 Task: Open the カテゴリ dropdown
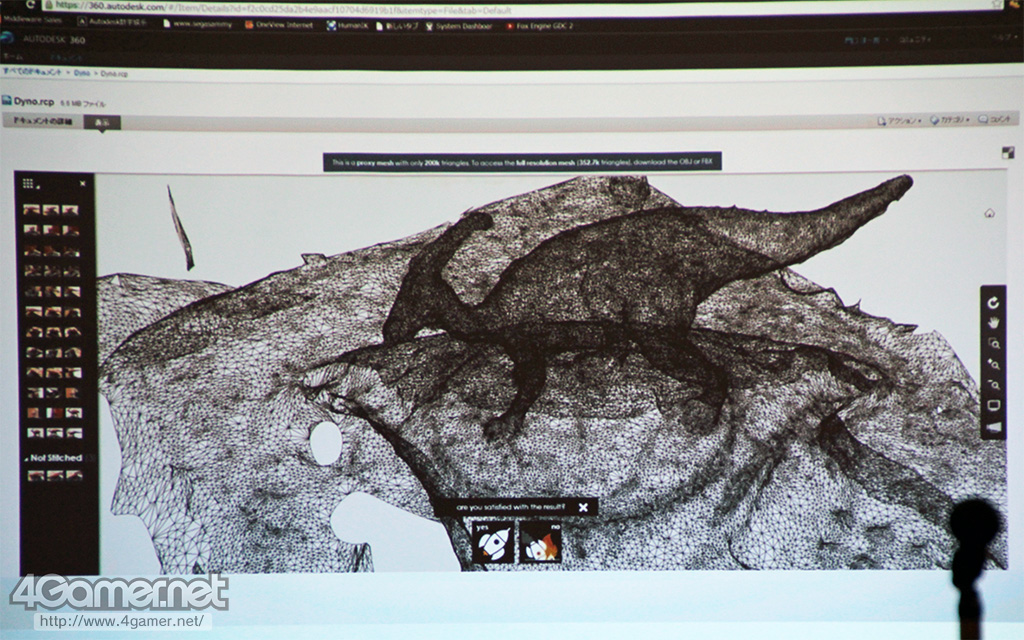click(x=950, y=120)
